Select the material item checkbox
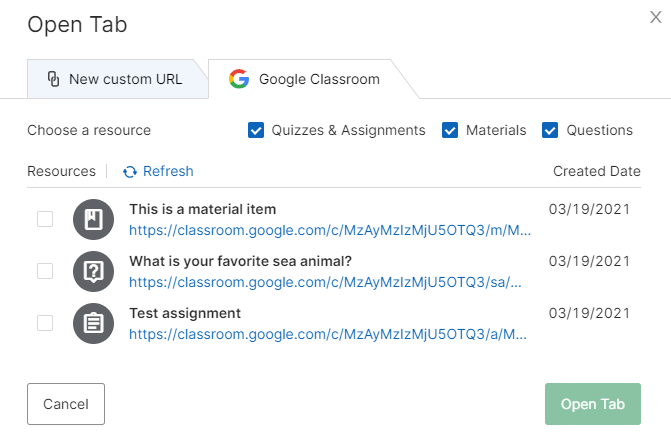Image resolution: width=671 pixels, height=435 pixels. coord(45,219)
